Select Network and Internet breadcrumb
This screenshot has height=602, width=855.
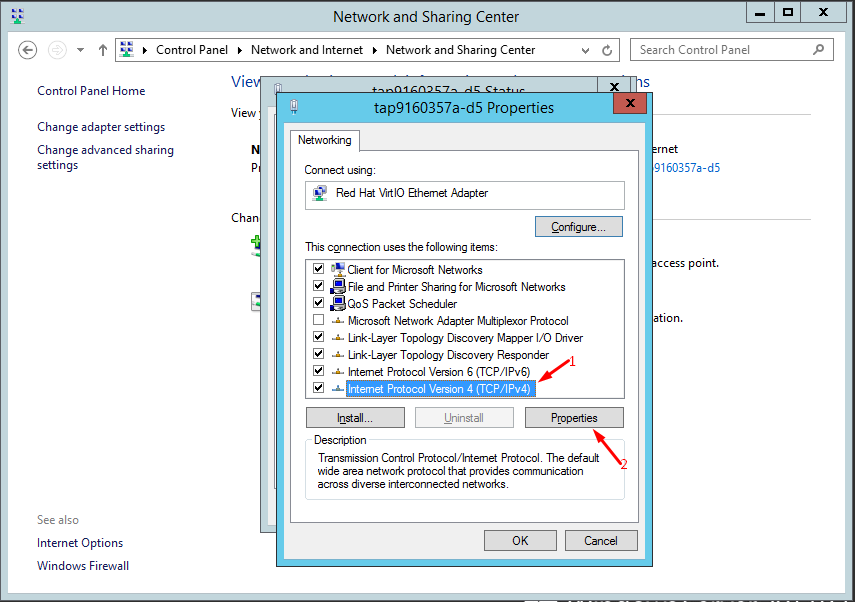[x=306, y=50]
